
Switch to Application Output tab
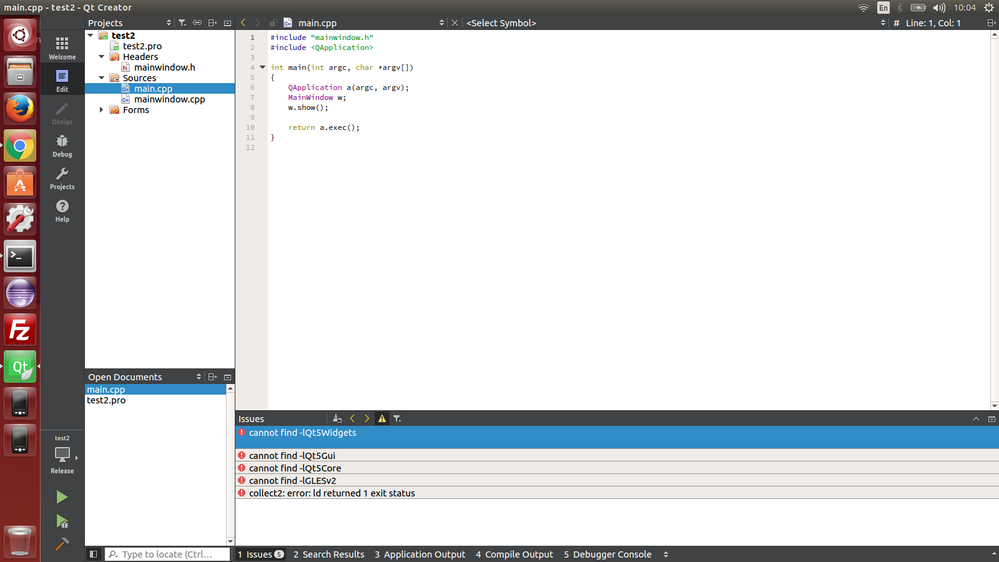click(x=420, y=554)
